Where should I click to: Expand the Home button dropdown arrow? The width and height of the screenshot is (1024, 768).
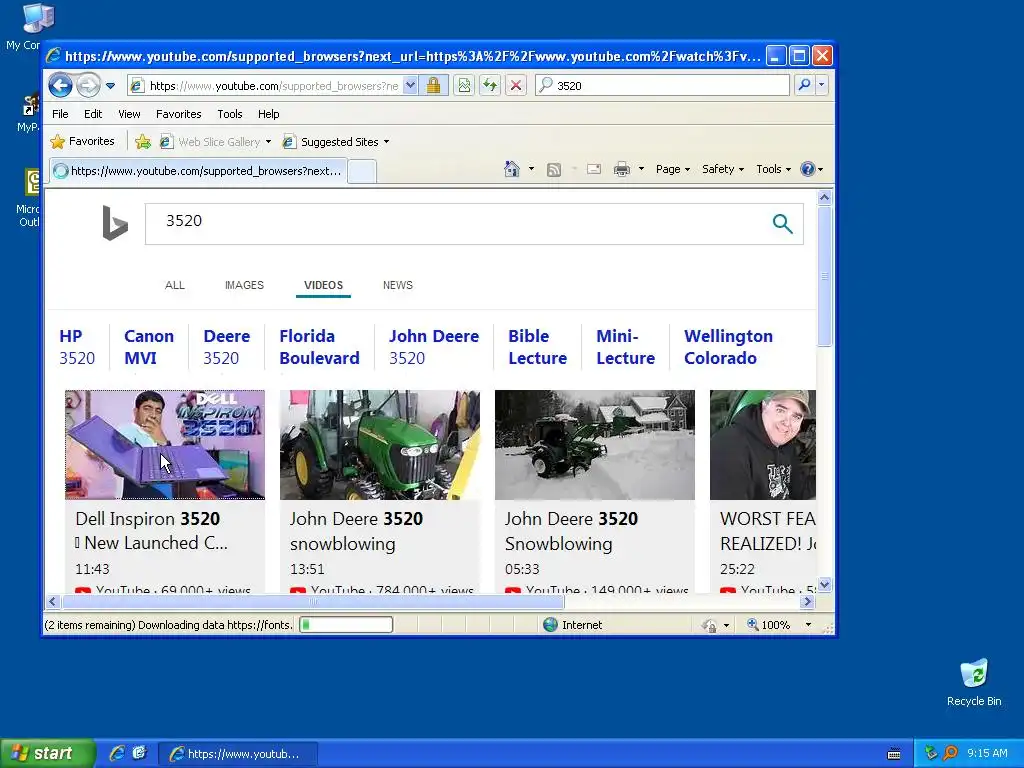pyautogui.click(x=531, y=169)
